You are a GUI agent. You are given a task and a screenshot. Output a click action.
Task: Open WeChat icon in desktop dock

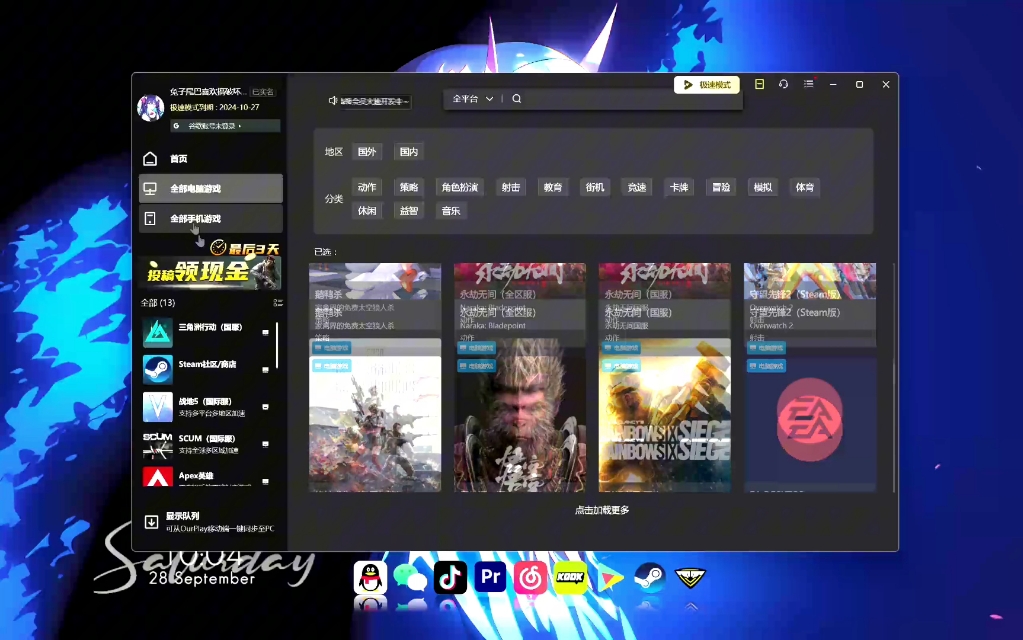(410, 577)
